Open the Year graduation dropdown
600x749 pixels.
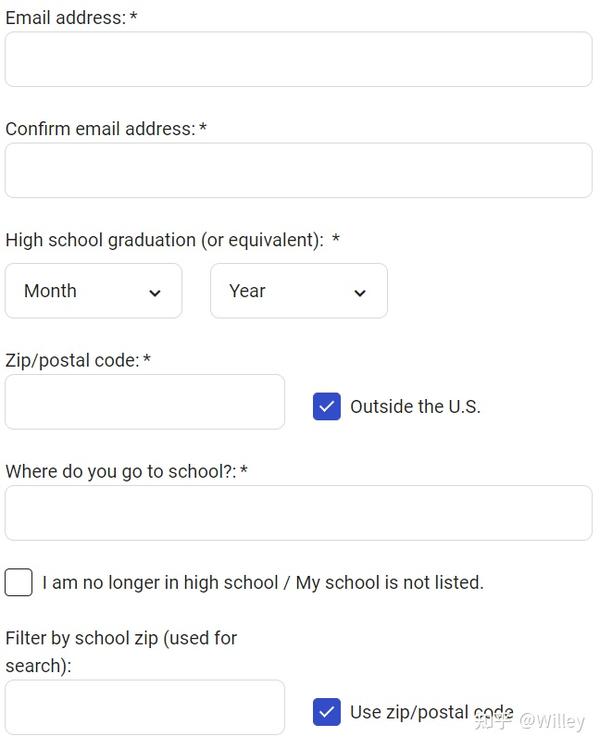pos(298,291)
